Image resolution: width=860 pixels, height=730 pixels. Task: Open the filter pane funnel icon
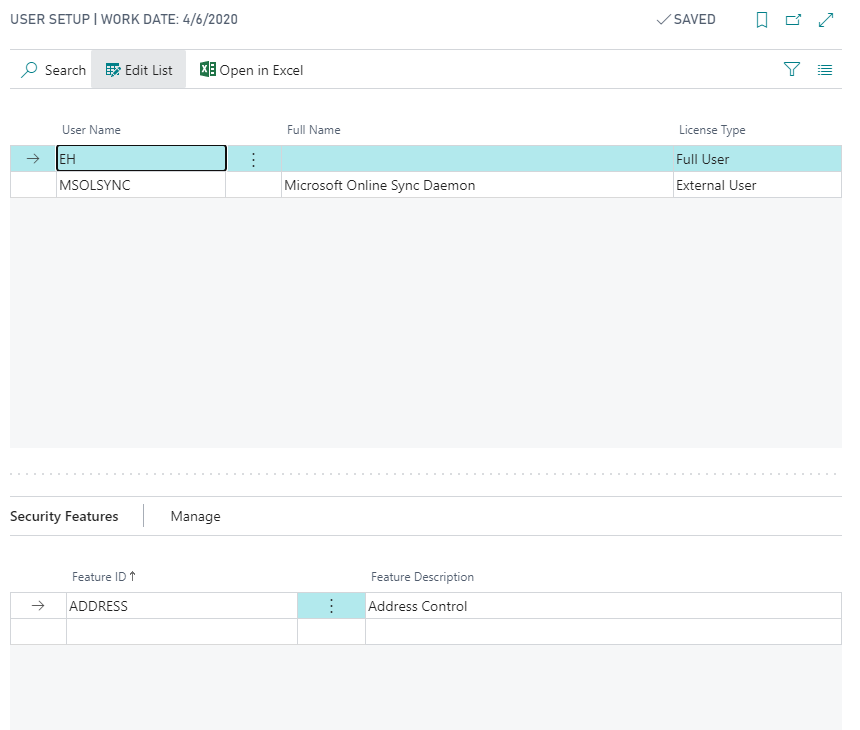(791, 70)
